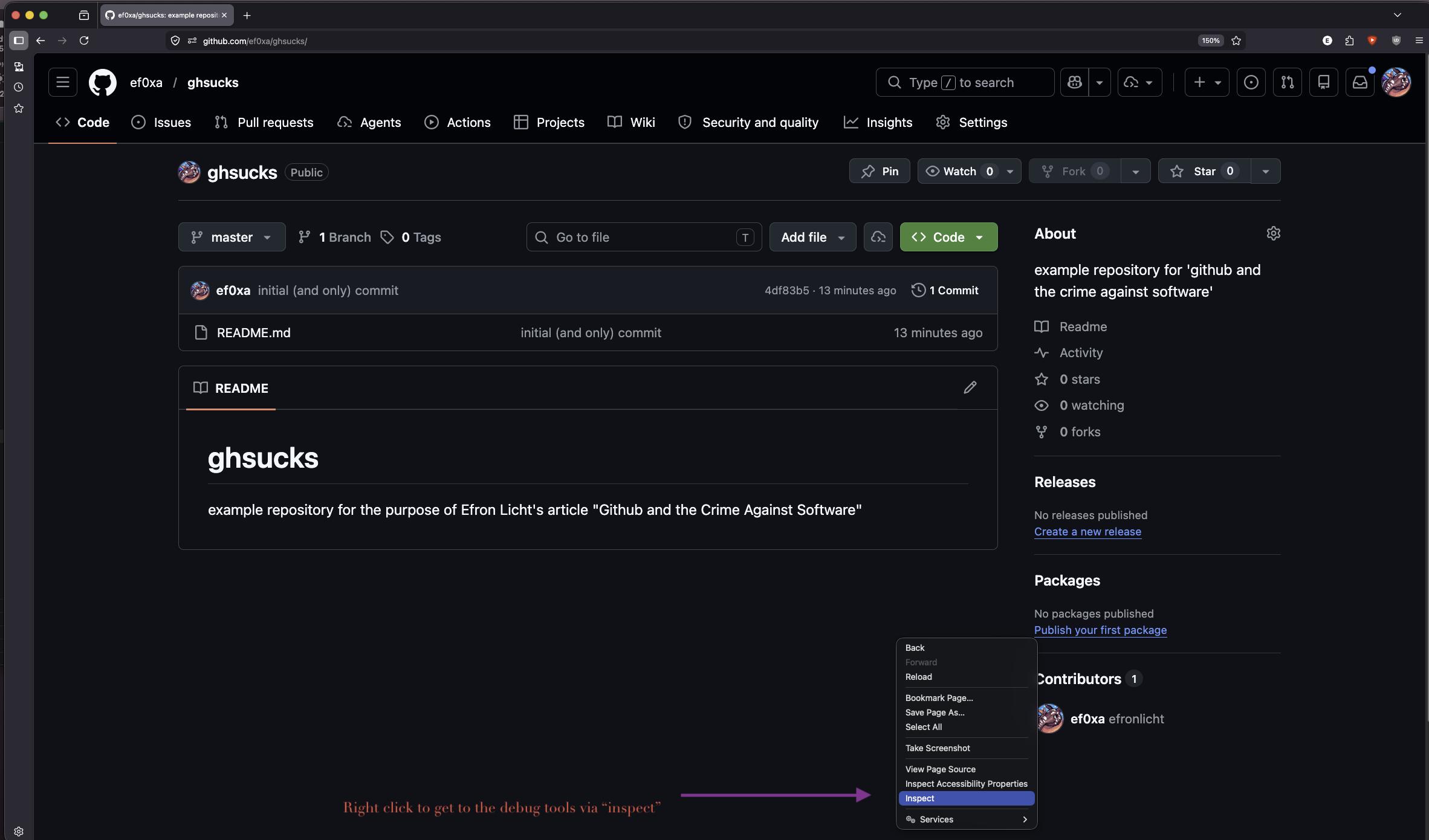Viewport: 1429px width, 840px height.
Task: Open a new browser tab
Action: click(x=247, y=15)
